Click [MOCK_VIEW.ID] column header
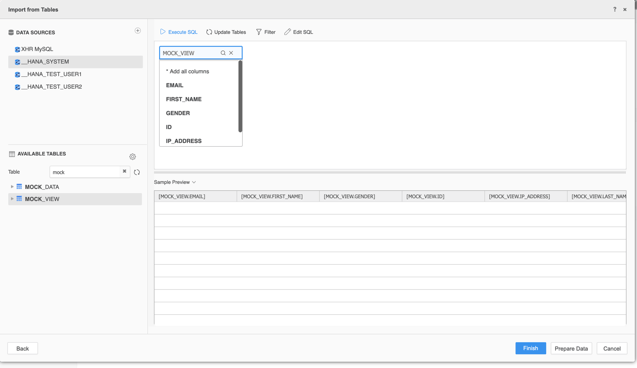 (443, 197)
